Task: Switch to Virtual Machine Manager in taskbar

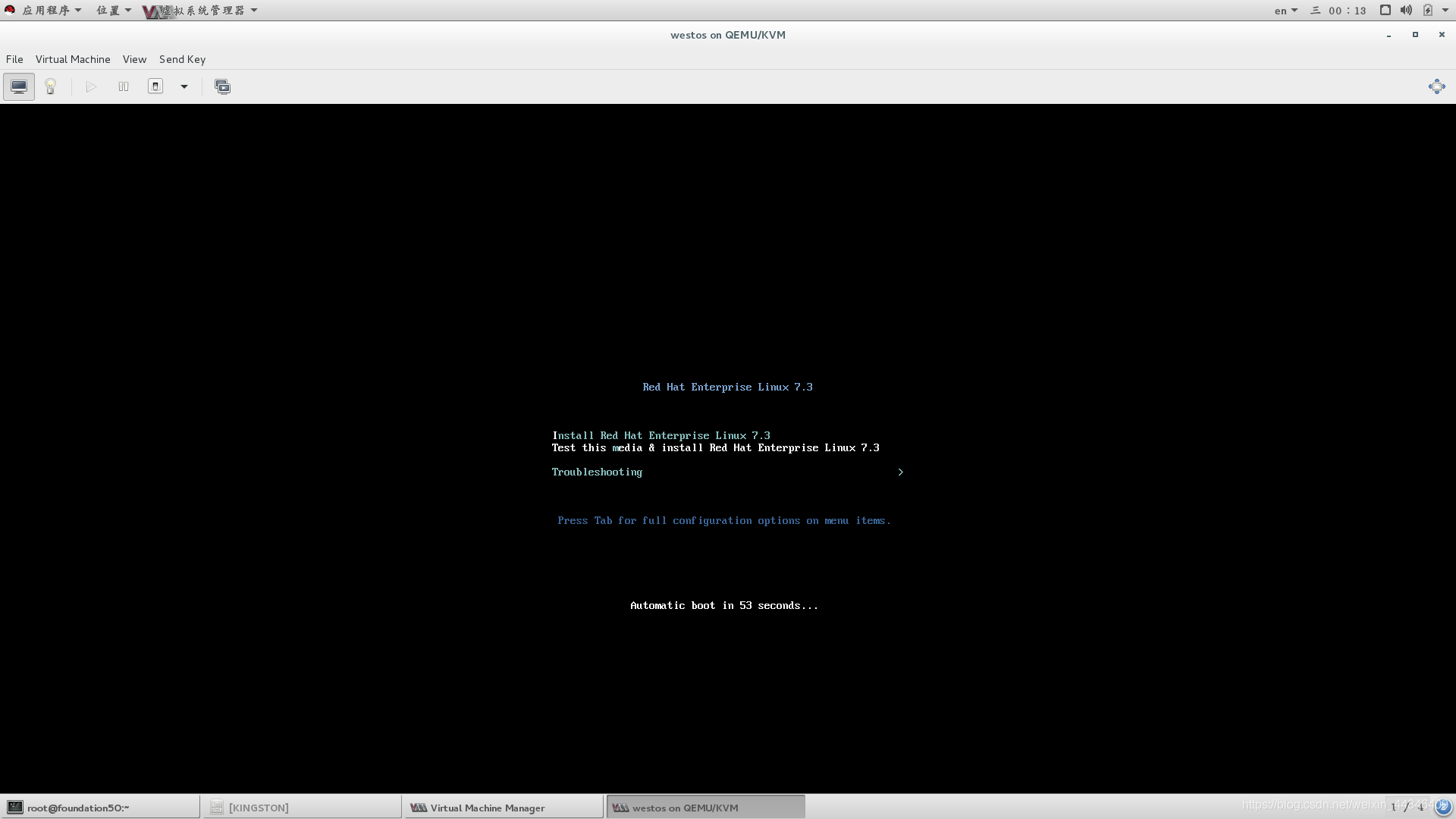Action: (504, 807)
